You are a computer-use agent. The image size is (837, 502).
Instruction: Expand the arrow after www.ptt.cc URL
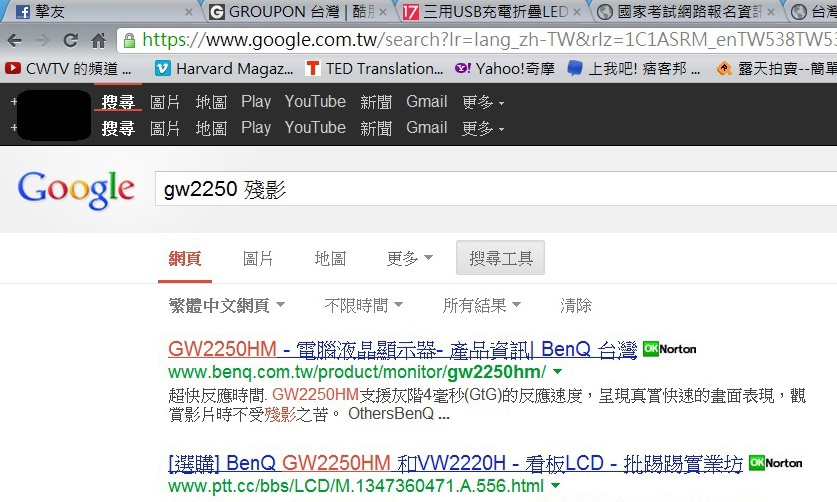(x=555, y=485)
